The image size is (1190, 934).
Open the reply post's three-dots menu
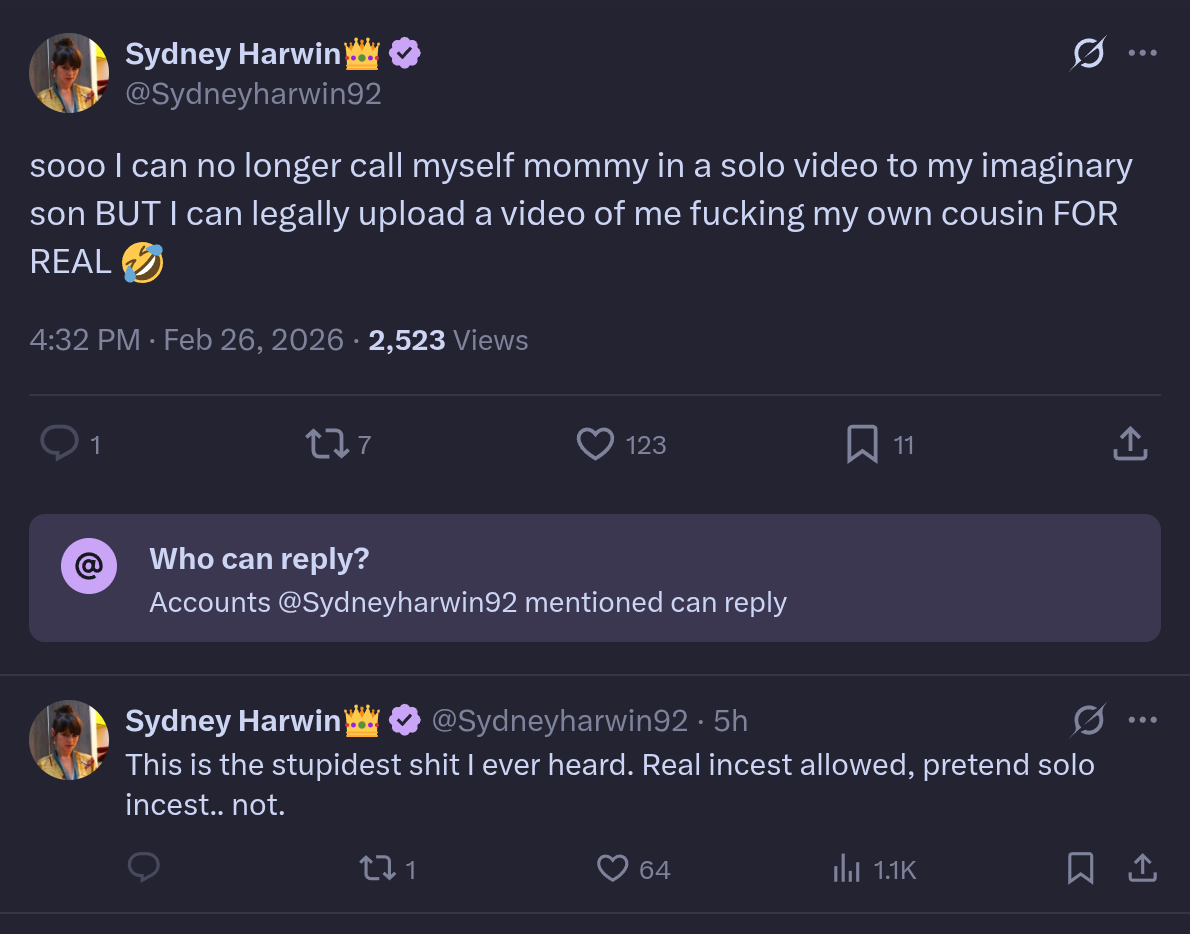click(1142, 720)
